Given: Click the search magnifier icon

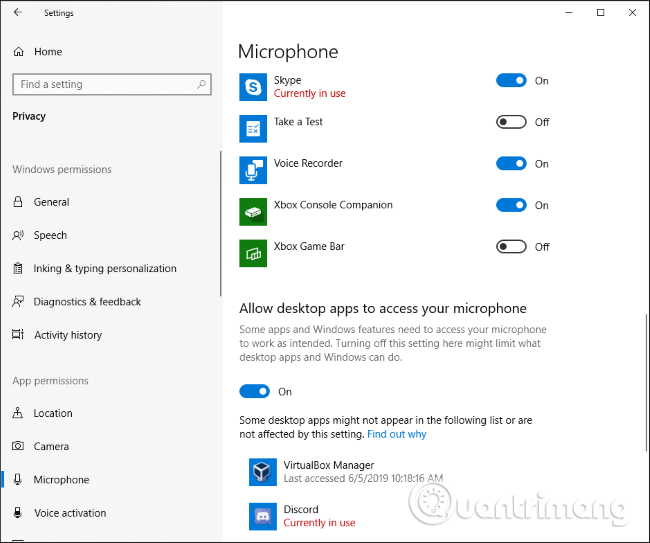Looking at the screenshot, I should coord(201,84).
